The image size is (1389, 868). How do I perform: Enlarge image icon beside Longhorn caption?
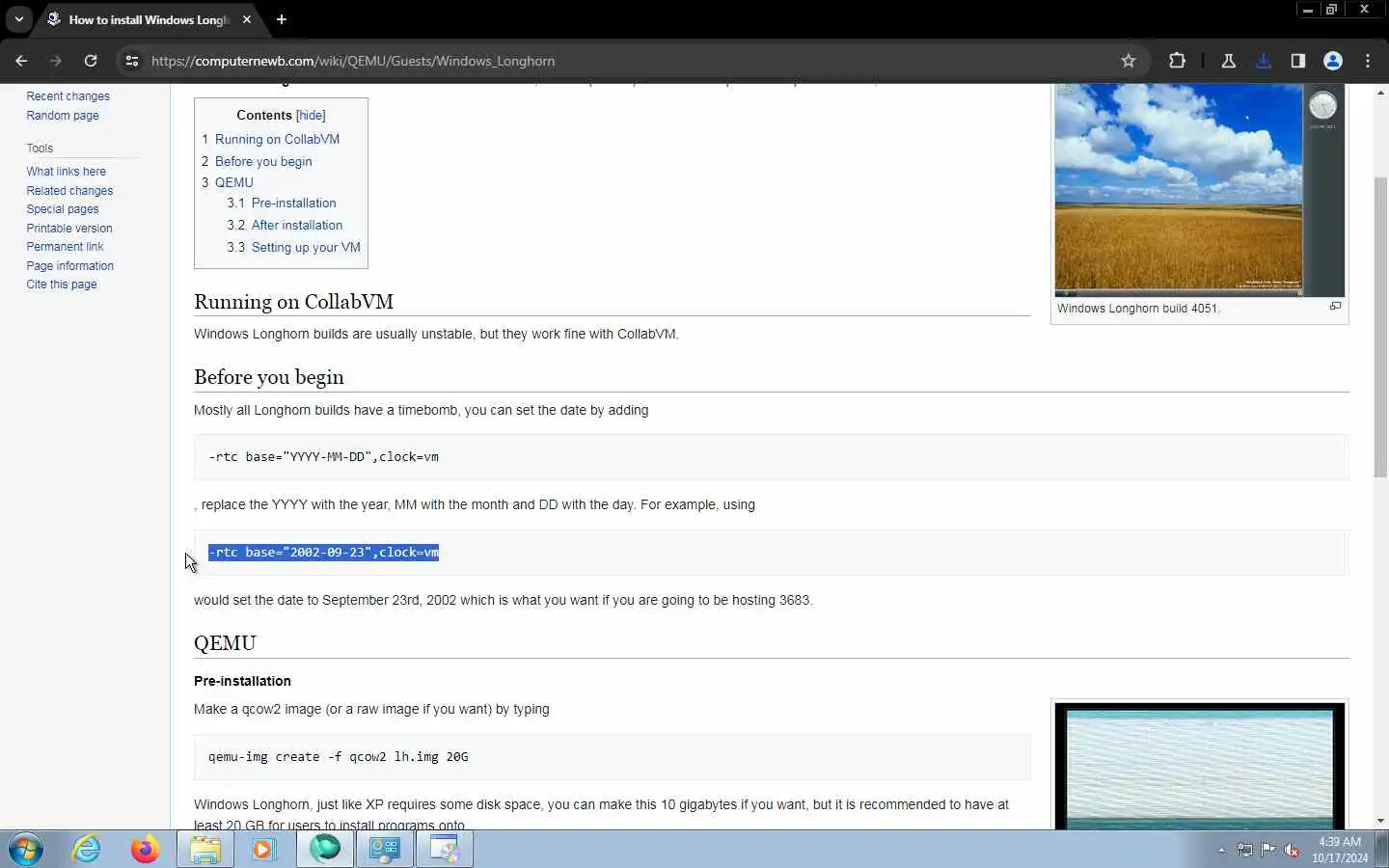pos(1335,307)
